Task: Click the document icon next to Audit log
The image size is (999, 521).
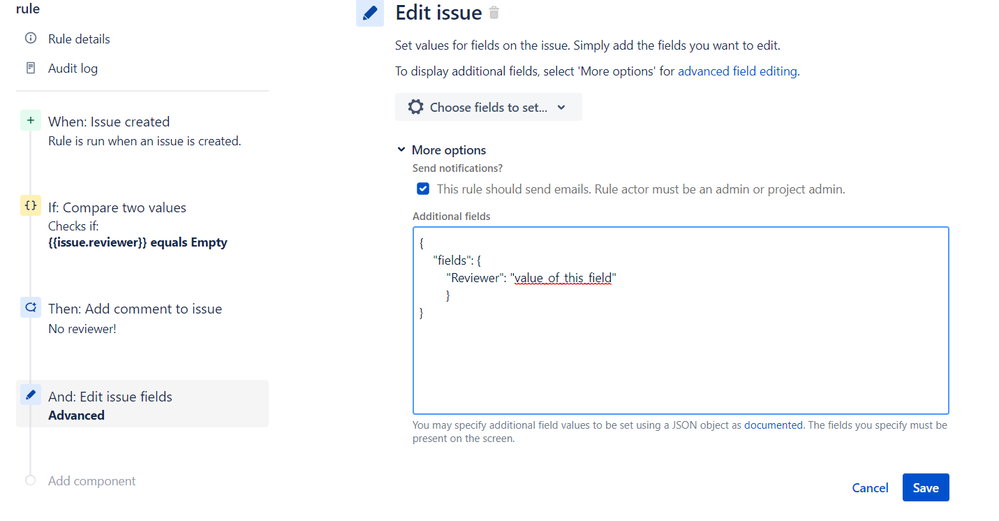Action: [x=31, y=68]
